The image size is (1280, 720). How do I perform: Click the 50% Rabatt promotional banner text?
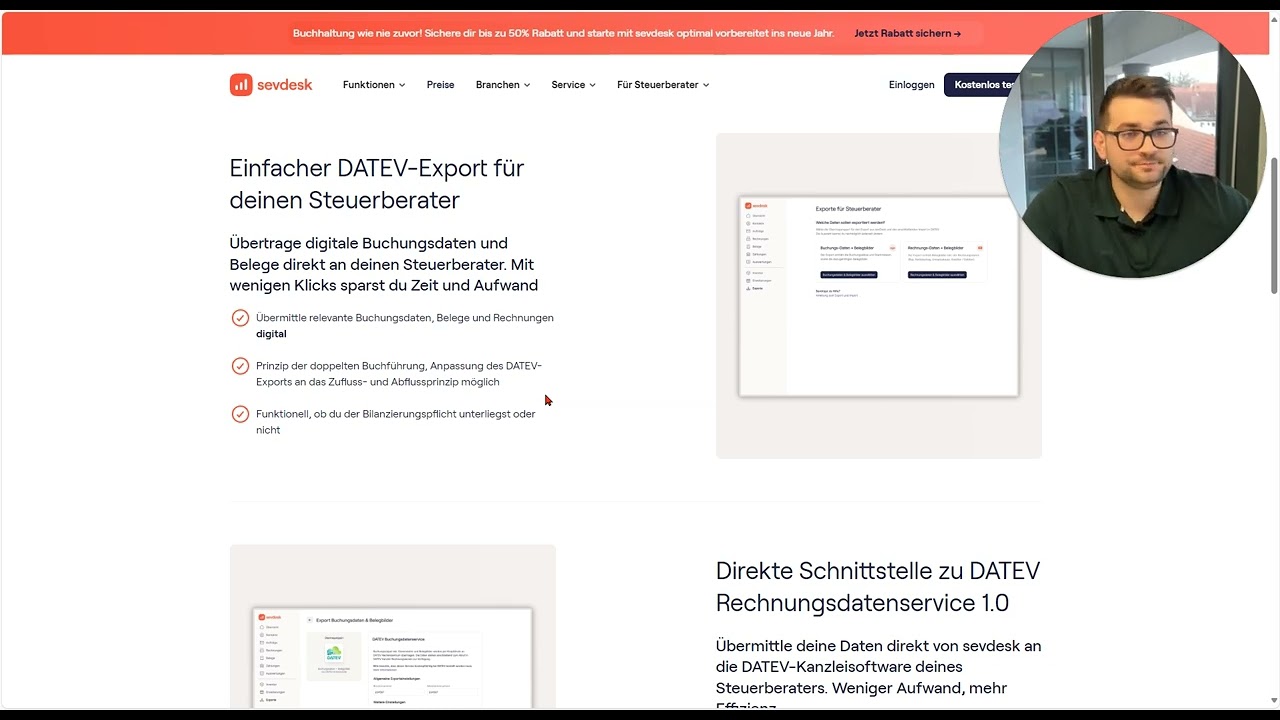pyautogui.click(x=563, y=33)
